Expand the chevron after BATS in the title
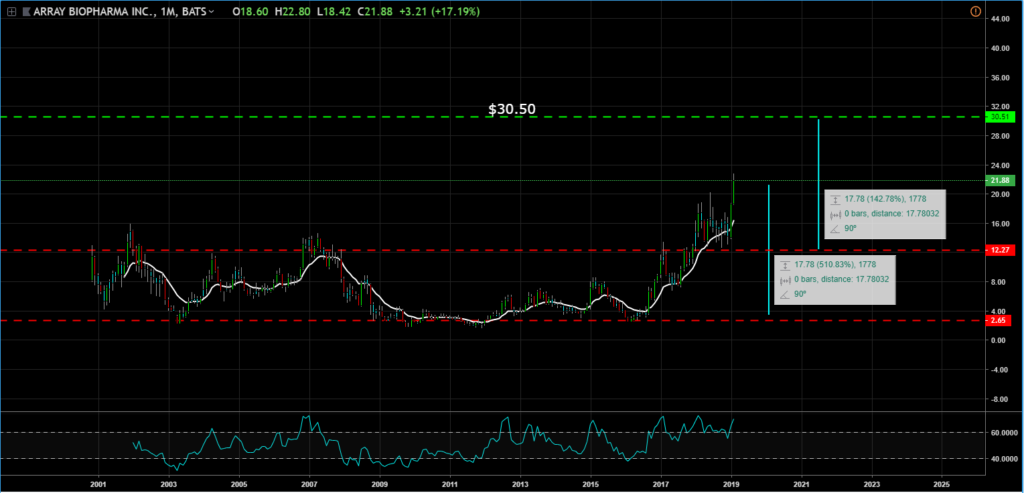 212,12
